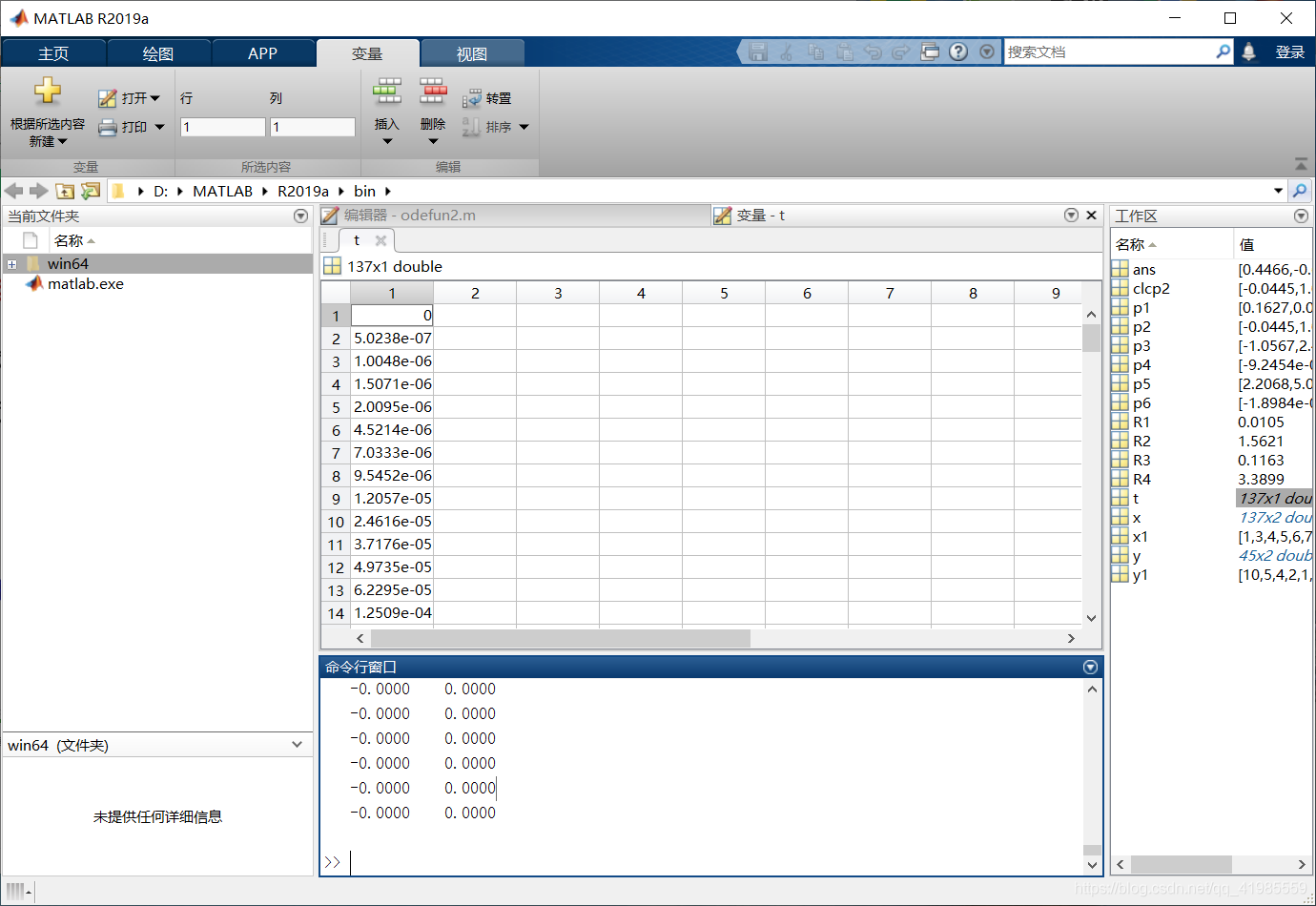Click MATLAB in the address path
This screenshot has height=906, width=1316.
(223, 192)
